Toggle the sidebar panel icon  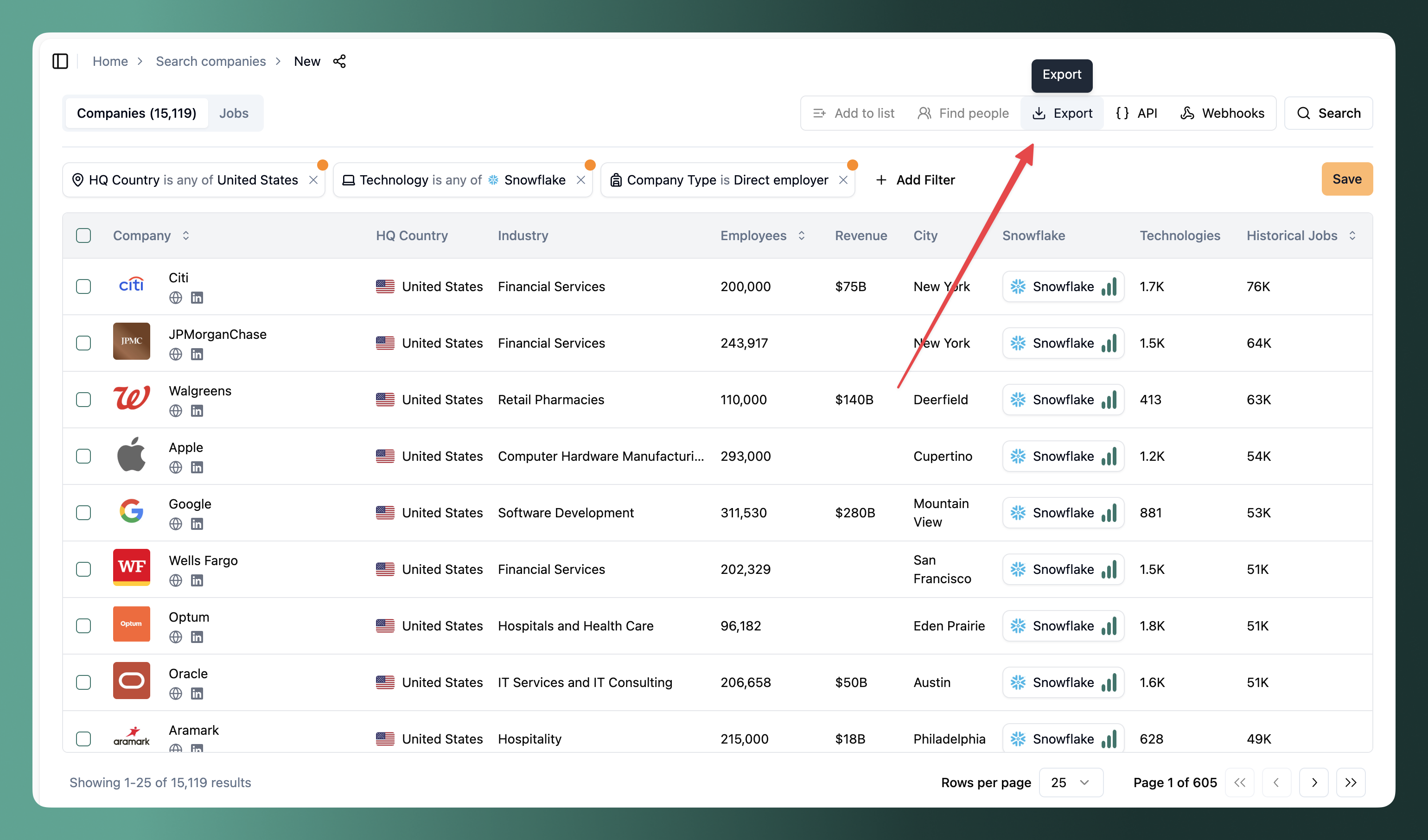[60, 61]
